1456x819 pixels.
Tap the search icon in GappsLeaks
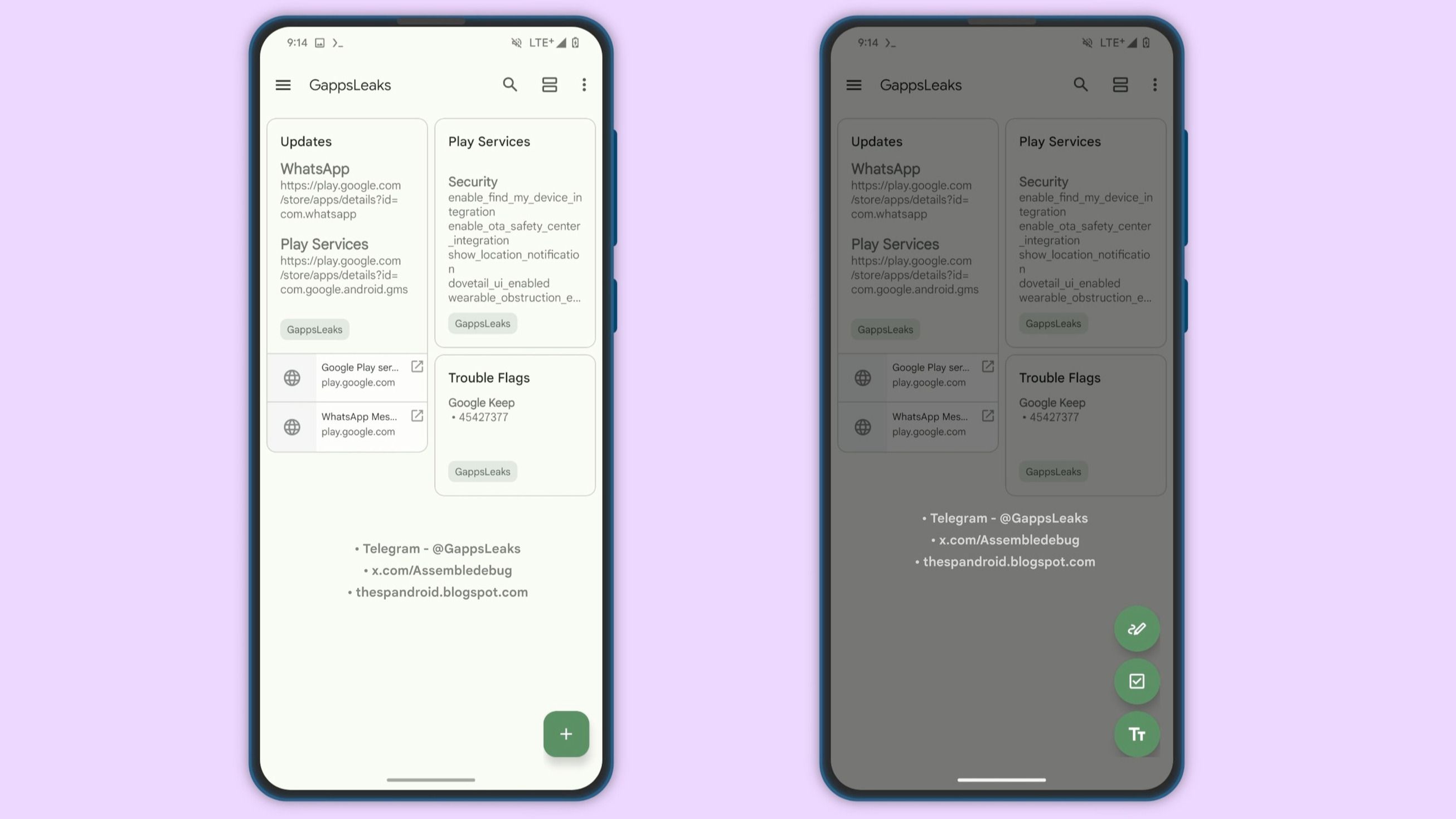coord(510,85)
